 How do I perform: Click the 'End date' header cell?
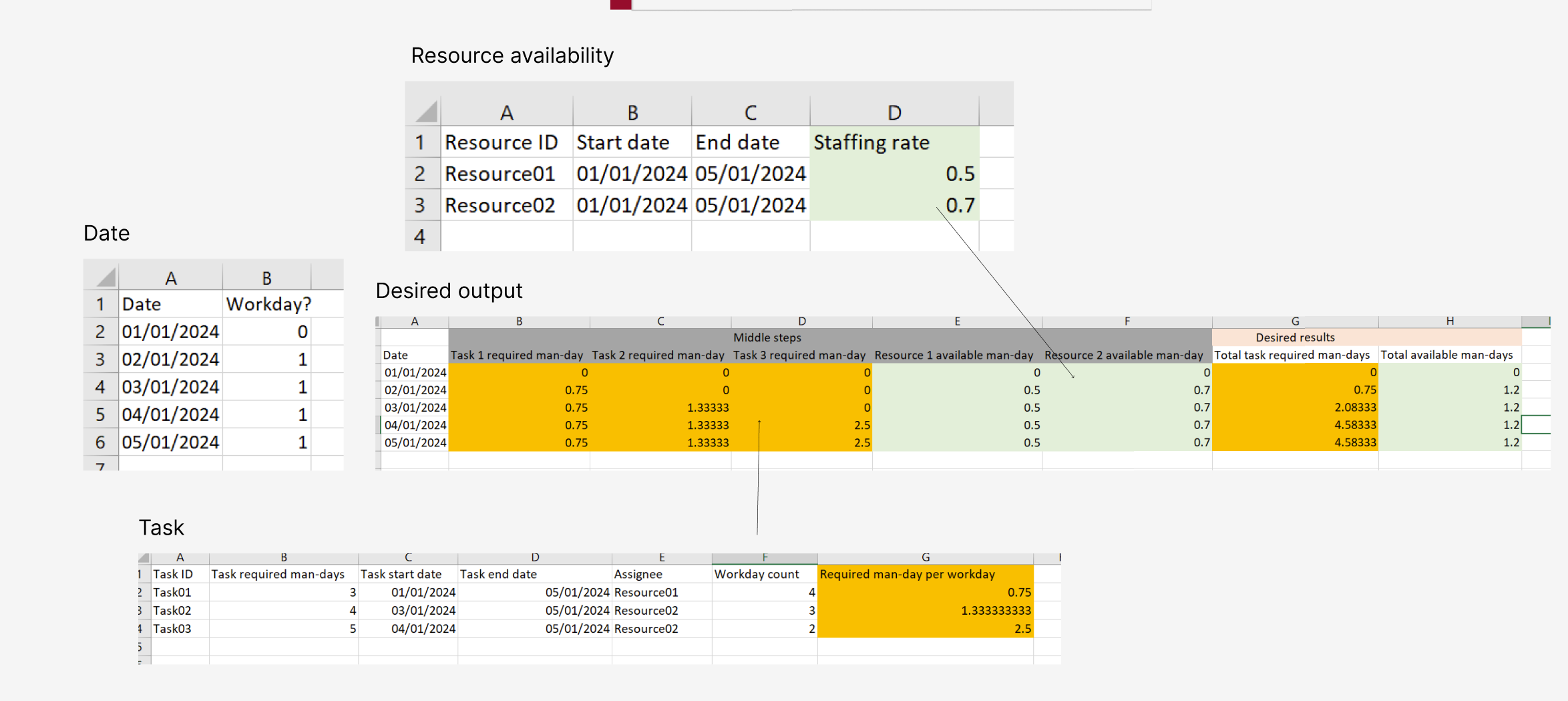[x=751, y=142]
